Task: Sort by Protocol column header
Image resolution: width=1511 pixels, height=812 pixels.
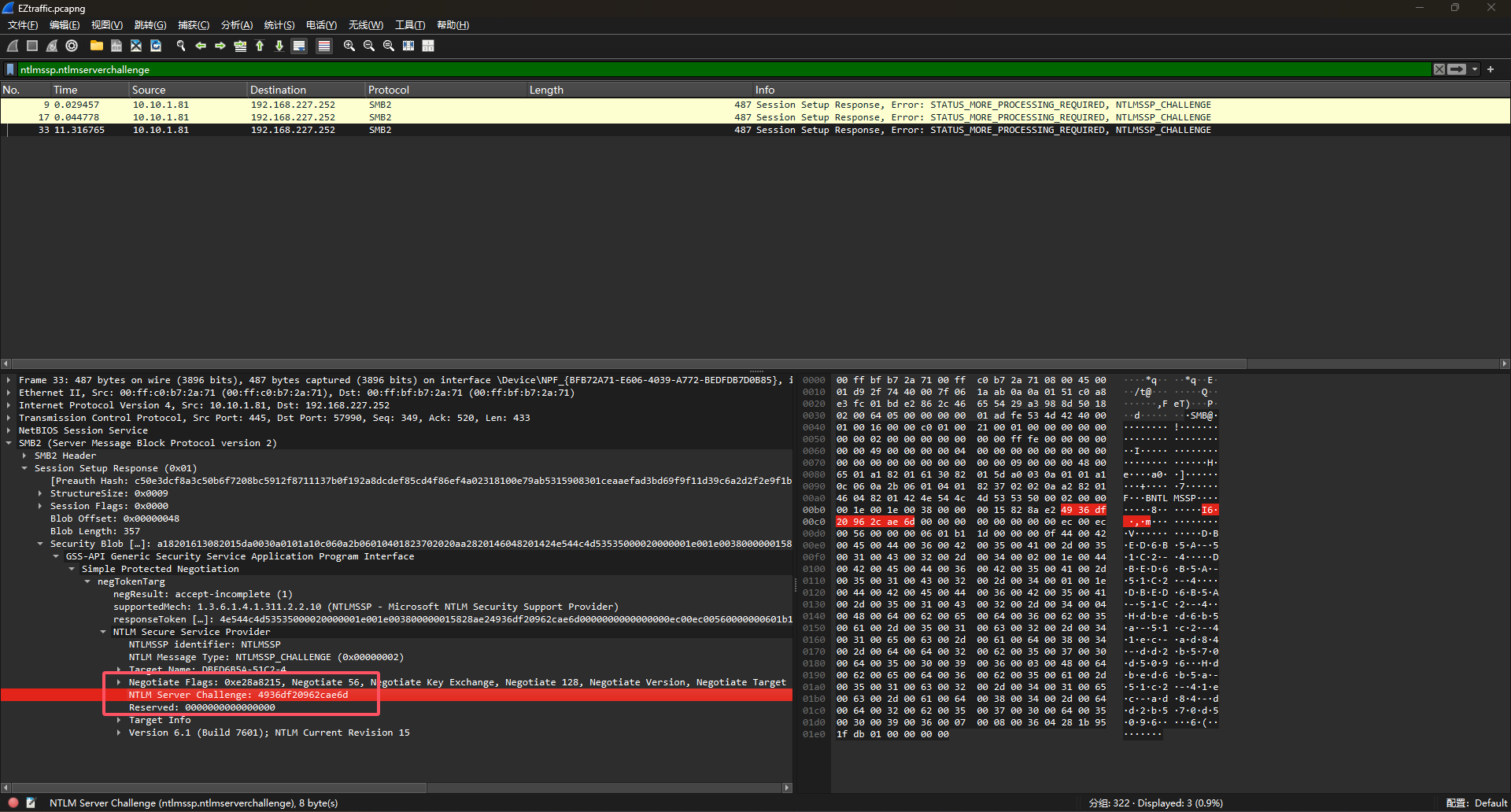Action: click(446, 90)
